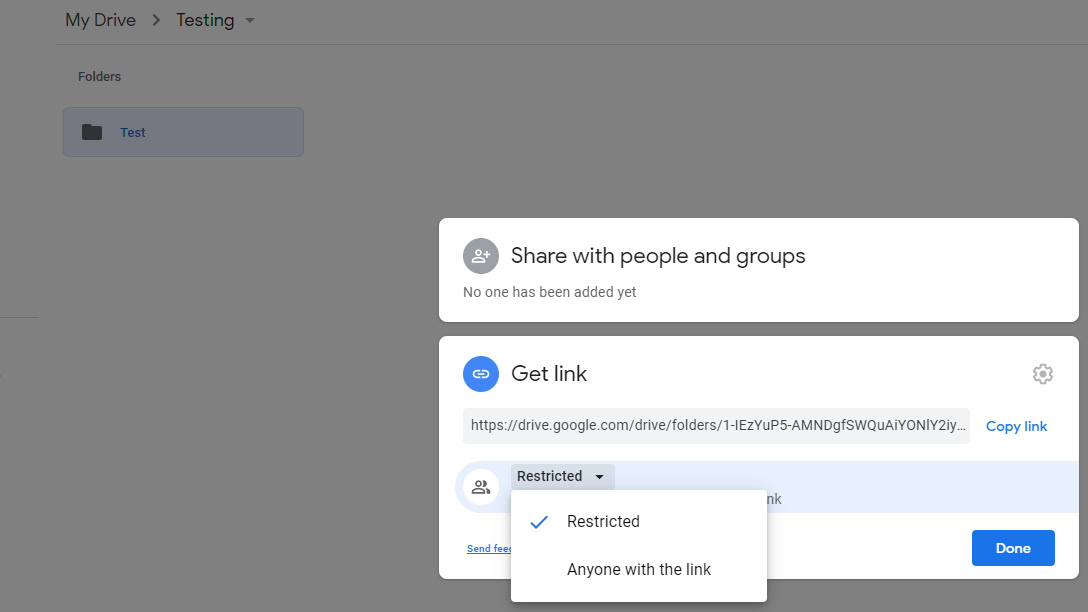The image size is (1088, 612).
Task: Click the Testing breadcrumb label
Action: click(x=205, y=20)
